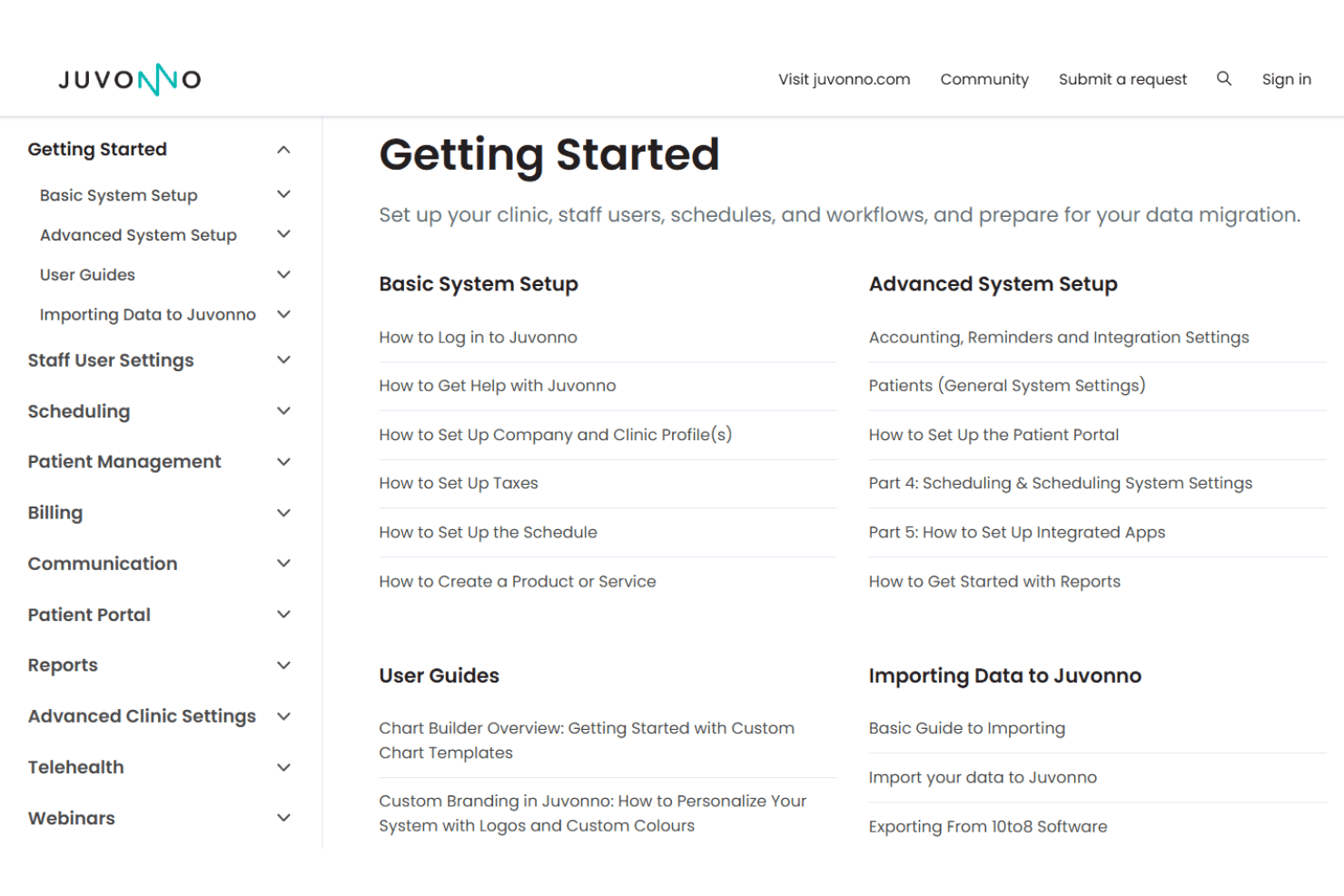Screen dimensions: 1344x896
Task: Select Scheduling in sidebar
Action: 79,411
